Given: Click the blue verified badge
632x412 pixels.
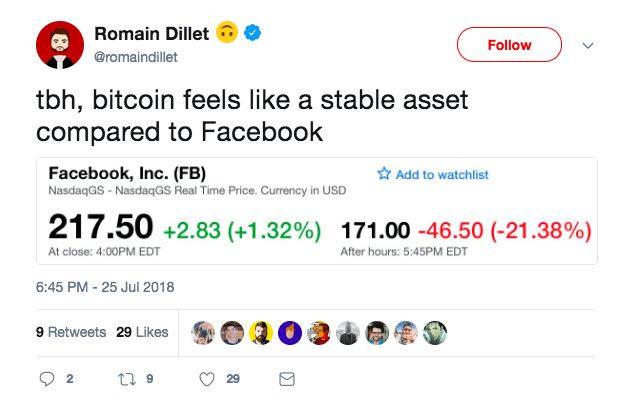Looking at the screenshot, I should pyautogui.click(x=254, y=35).
